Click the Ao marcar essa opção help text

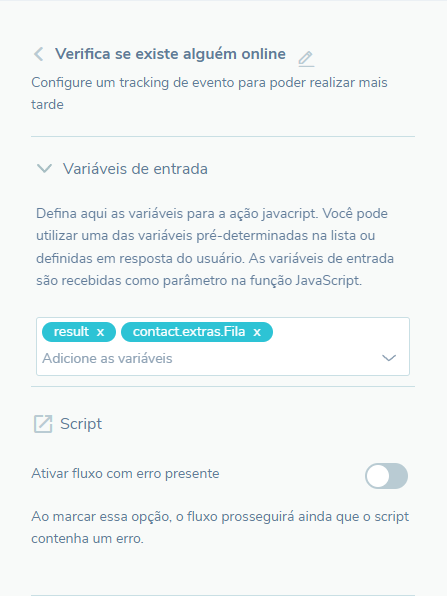[220, 528]
